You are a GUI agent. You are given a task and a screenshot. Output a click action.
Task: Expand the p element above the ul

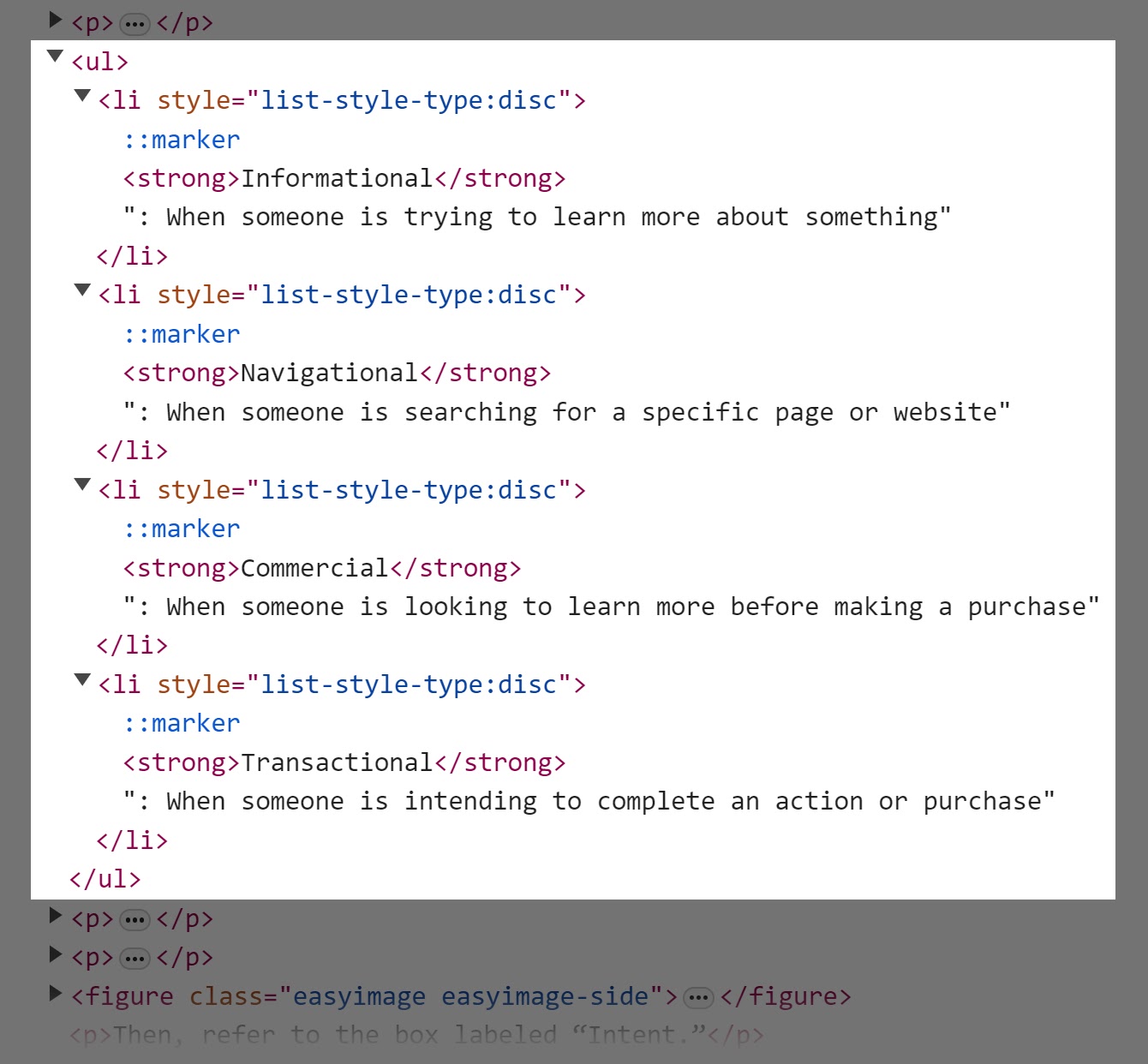[56, 19]
